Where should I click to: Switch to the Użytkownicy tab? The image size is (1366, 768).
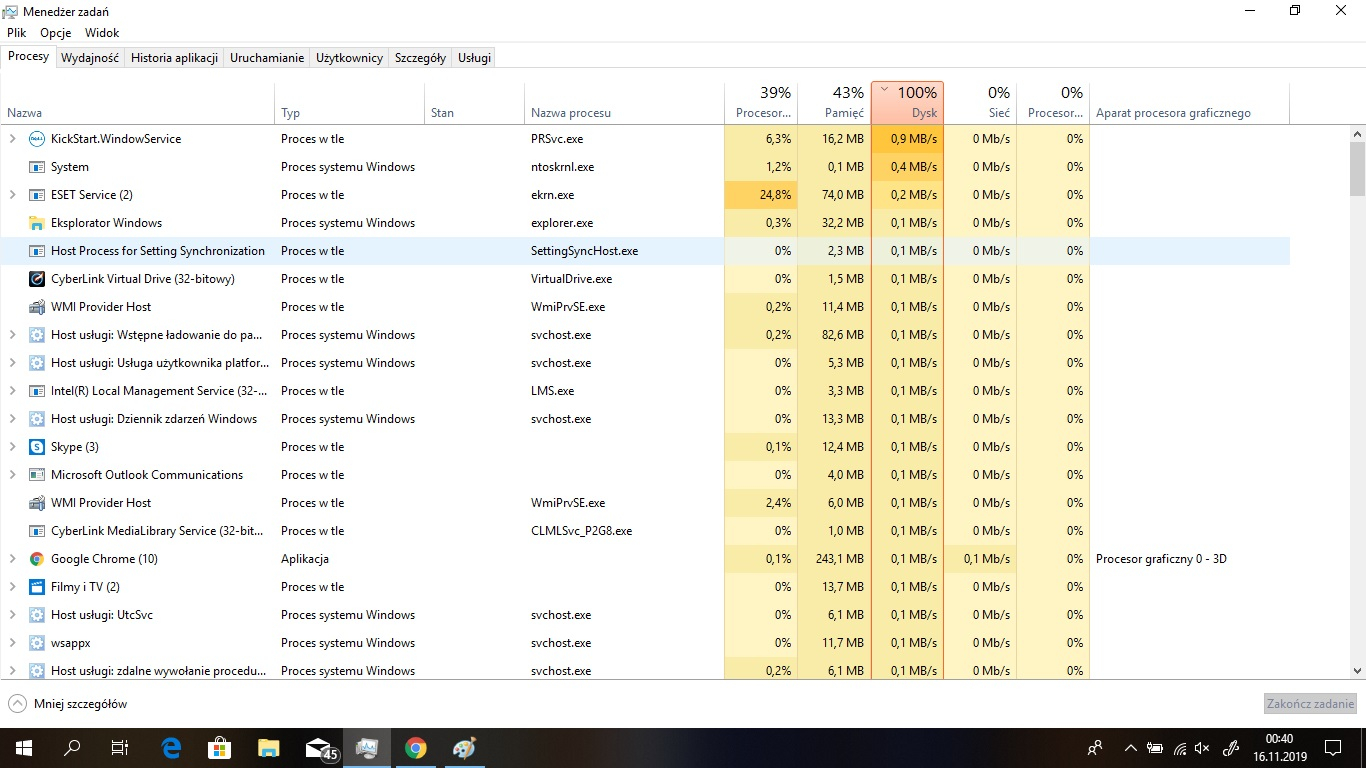[x=349, y=58]
